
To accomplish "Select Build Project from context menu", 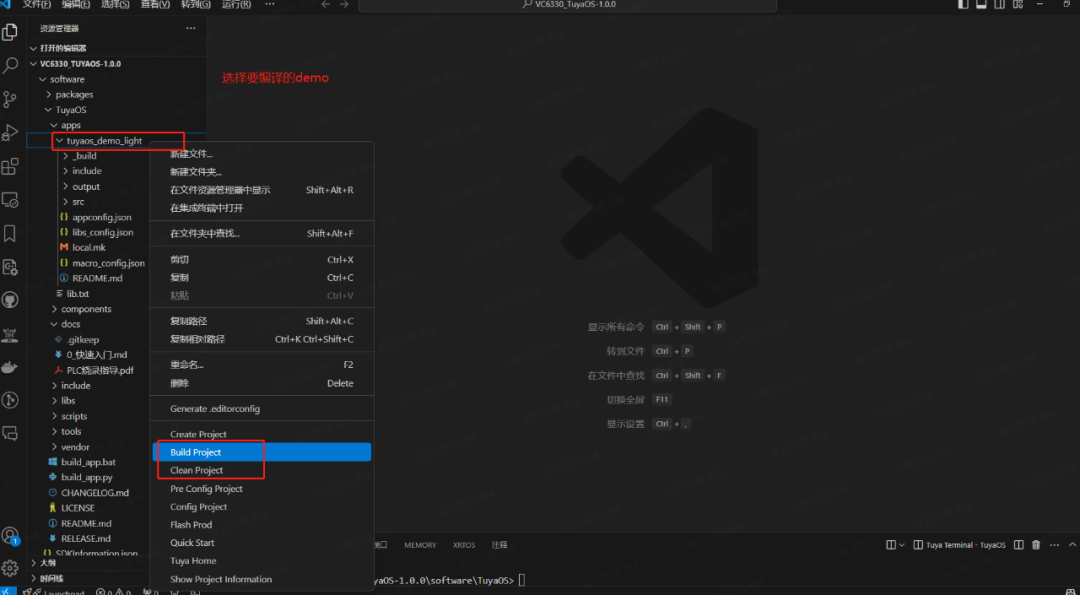I will pos(196,452).
